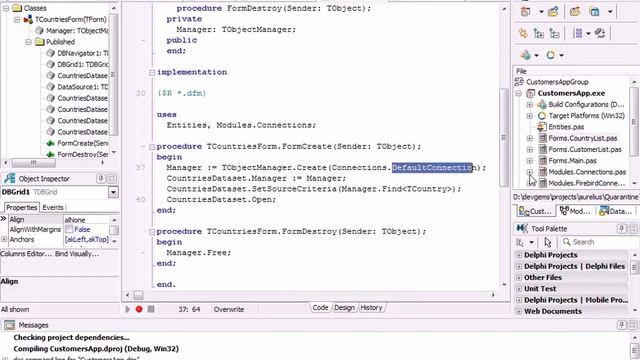Expand the Web Documents palette category
The height and width of the screenshot is (360, 640).
519,311
